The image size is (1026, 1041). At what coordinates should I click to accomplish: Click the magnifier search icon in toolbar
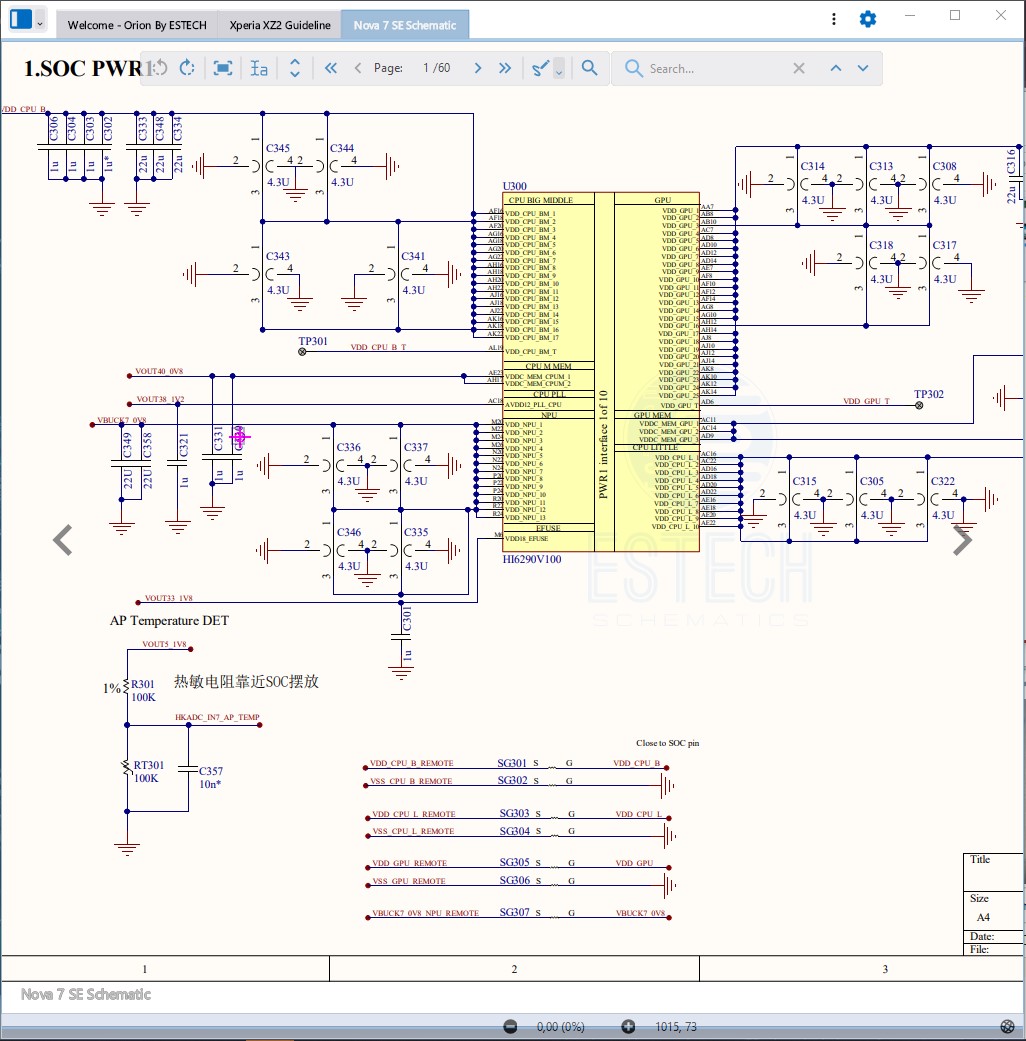click(590, 68)
